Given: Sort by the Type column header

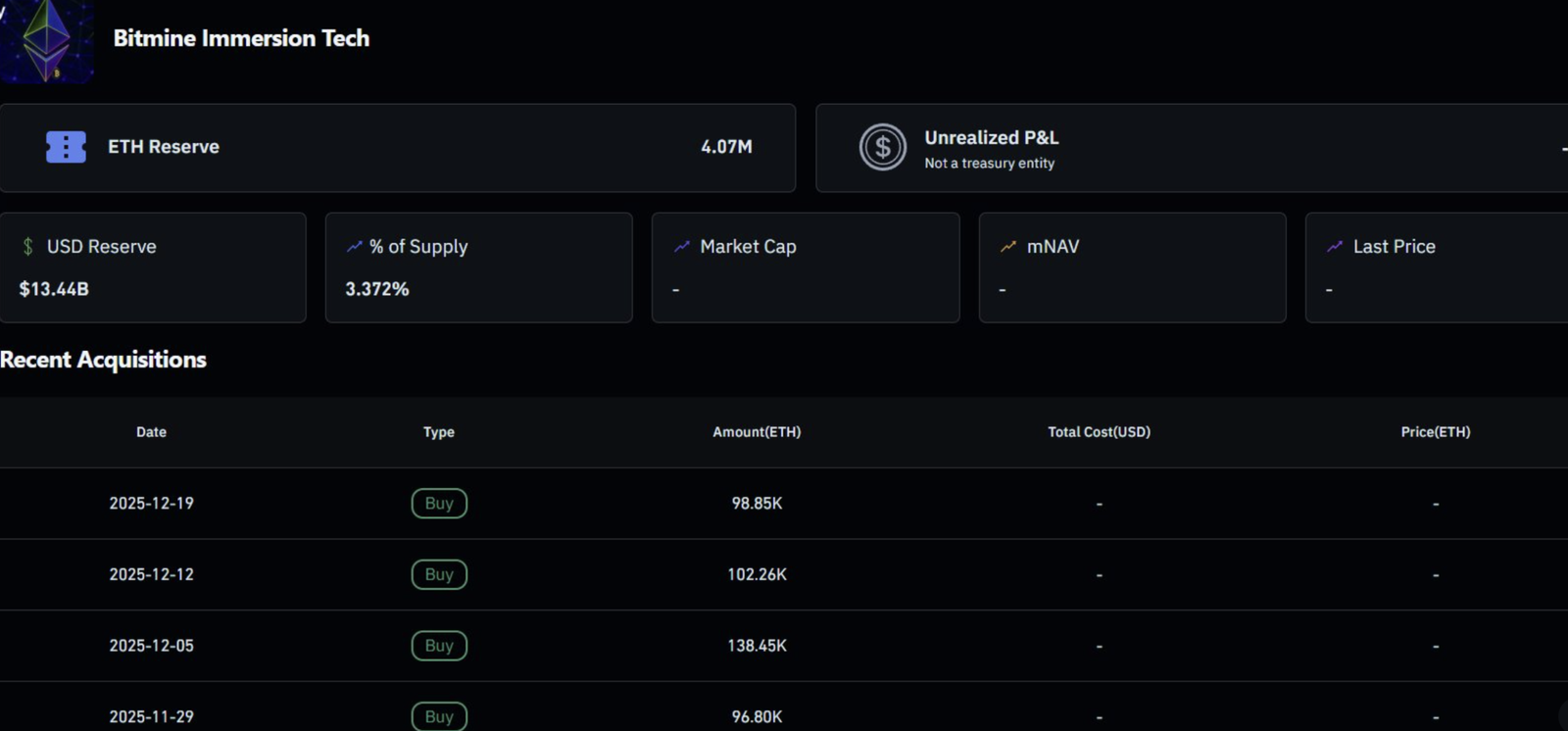Looking at the screenshot, I should click(439, 432).
